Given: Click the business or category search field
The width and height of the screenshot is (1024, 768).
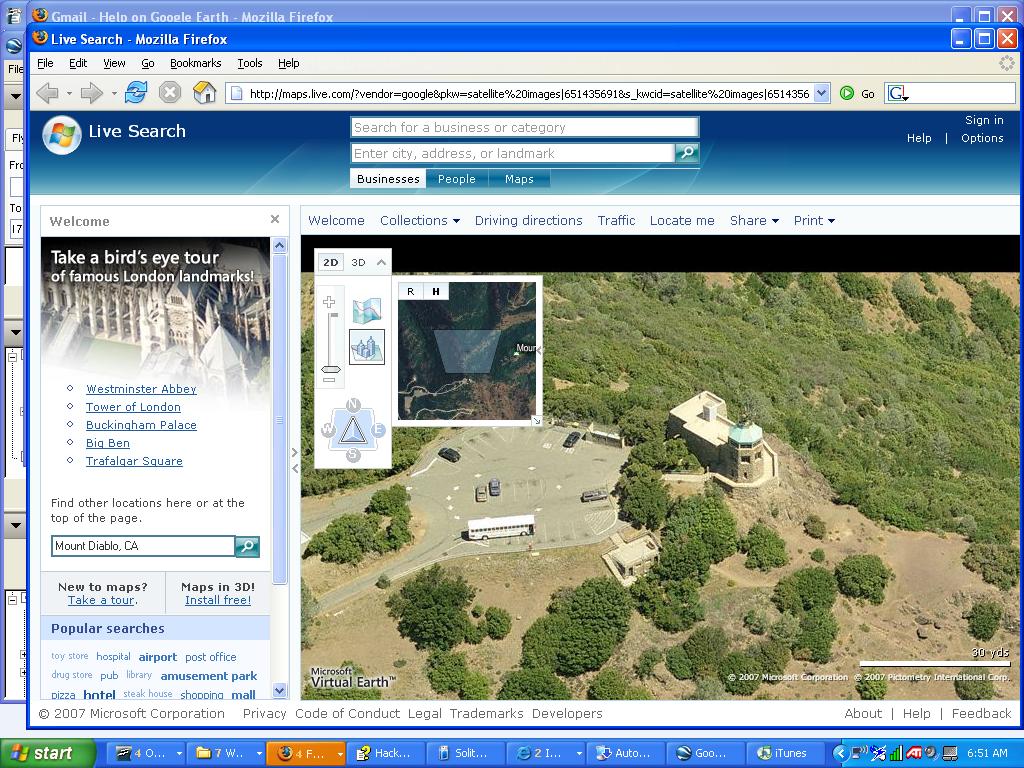Looking at the screenshot, I should [x=524, y=127].
